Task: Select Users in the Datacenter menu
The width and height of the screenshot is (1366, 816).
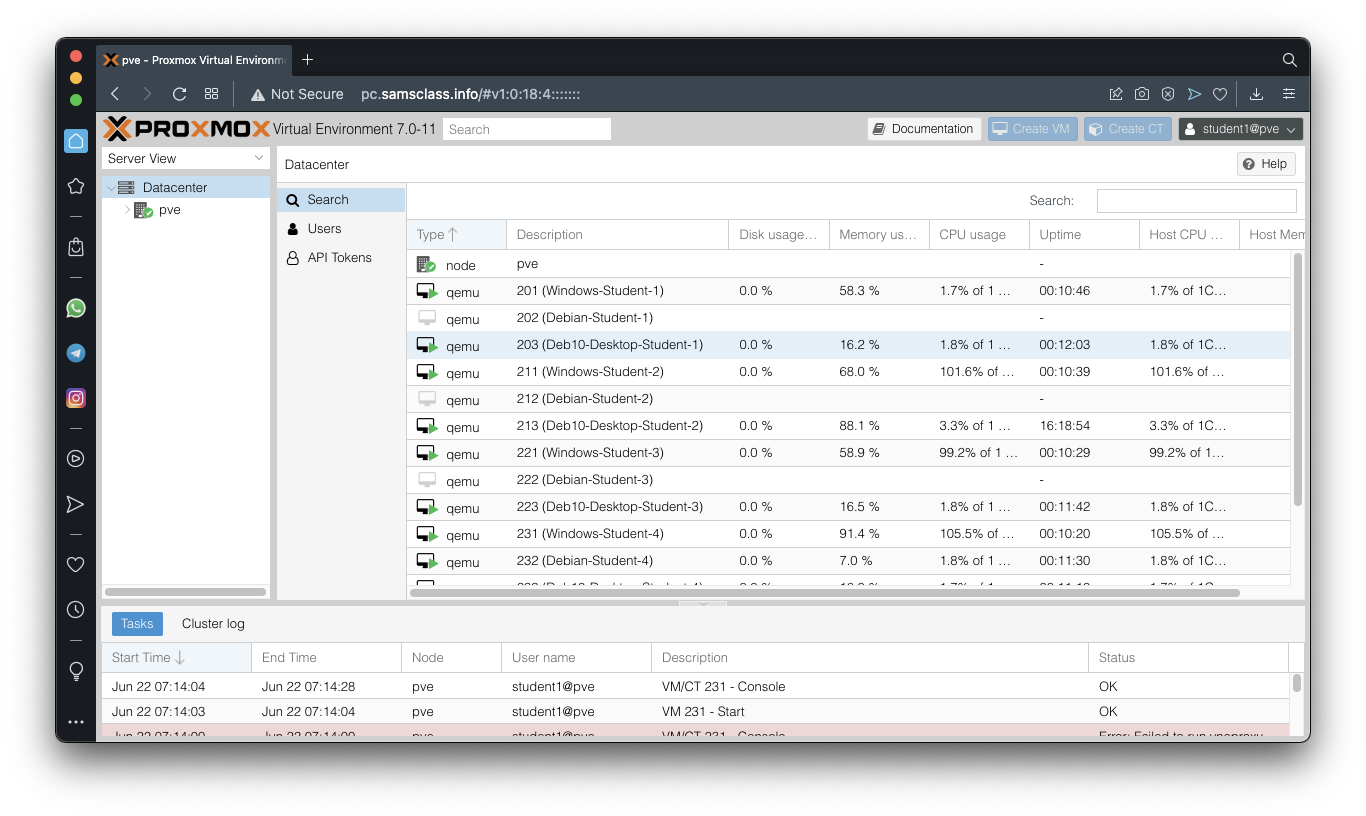Action: 324,229
